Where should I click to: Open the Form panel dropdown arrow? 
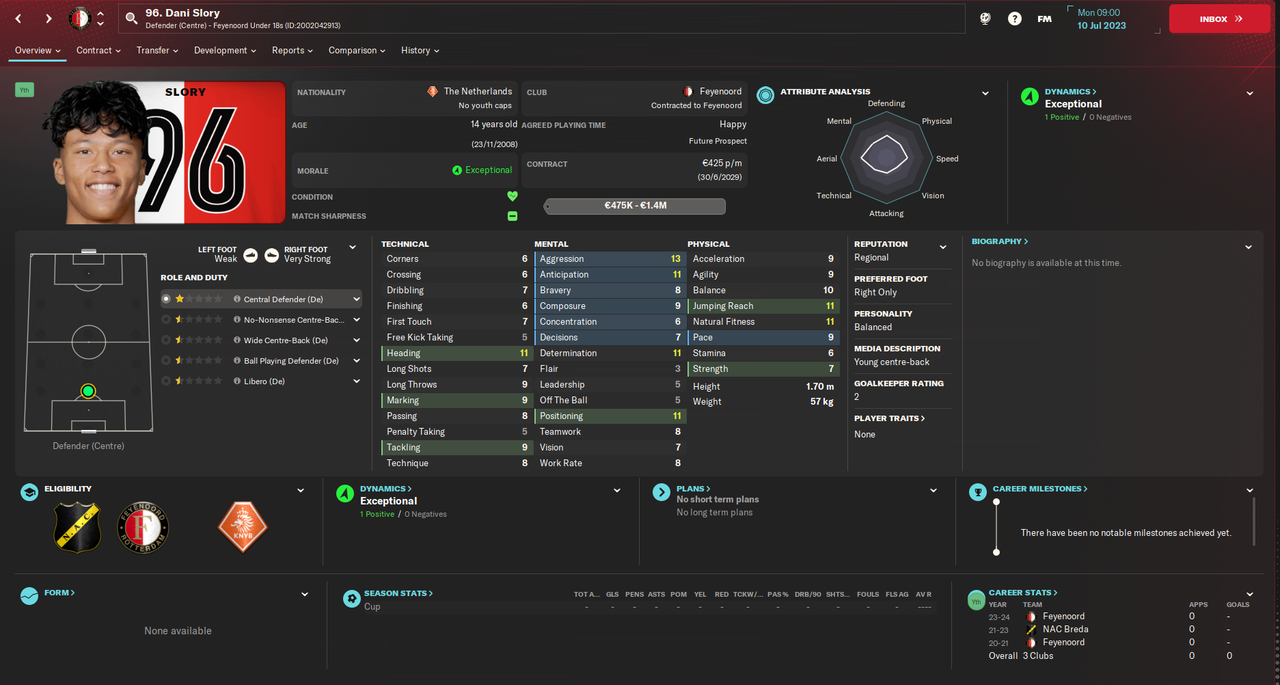(305, 595)
